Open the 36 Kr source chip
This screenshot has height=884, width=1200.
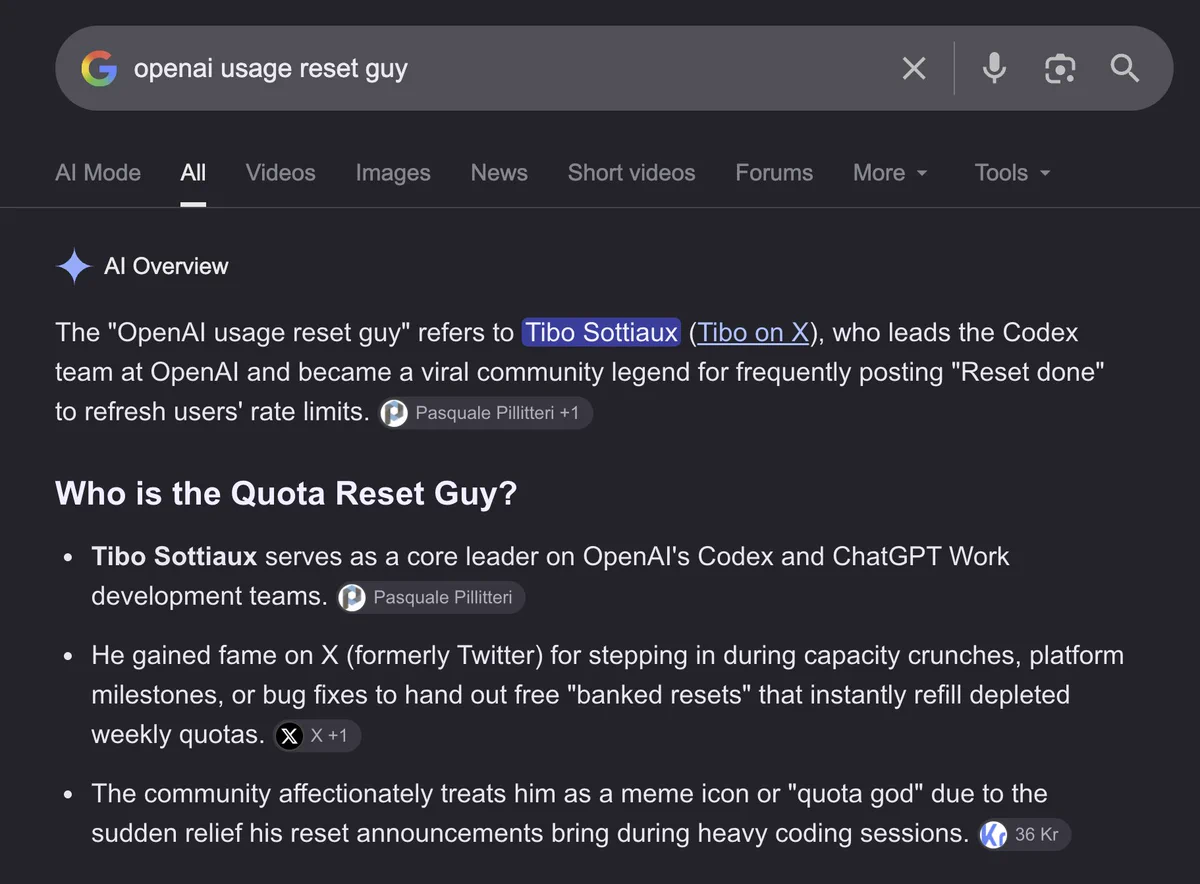pyautogui.click(x=1025, y=834)
